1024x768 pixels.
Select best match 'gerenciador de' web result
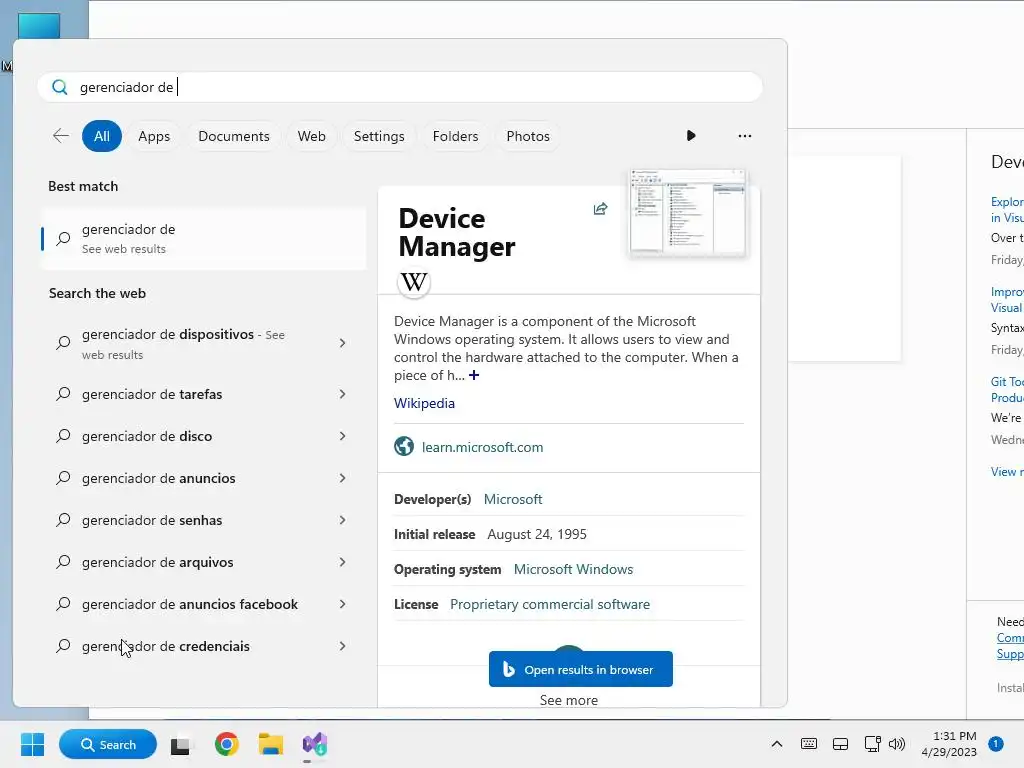click(x=203, y=238)
